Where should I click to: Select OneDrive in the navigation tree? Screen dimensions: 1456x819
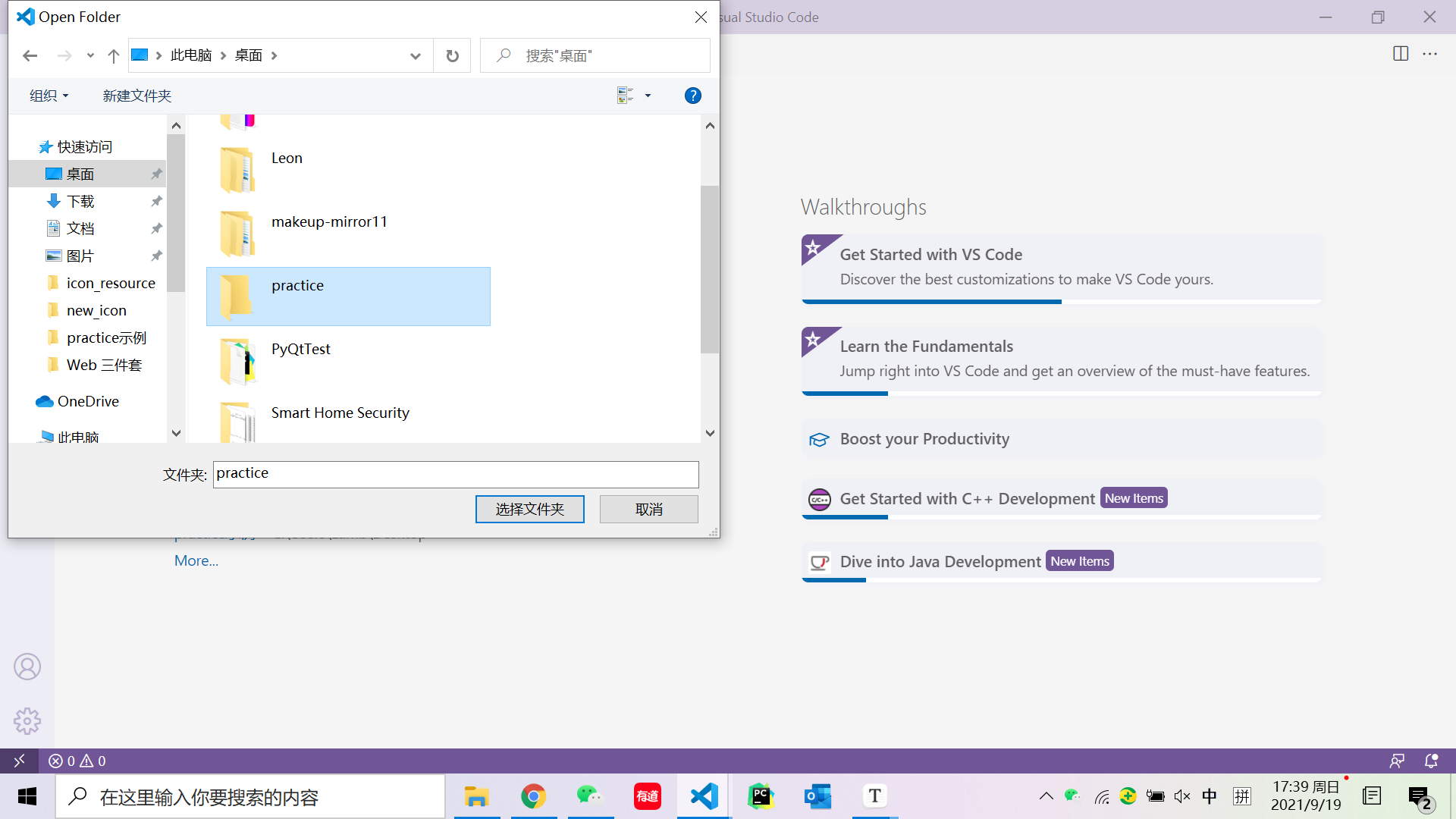click(x=88, y=401)
